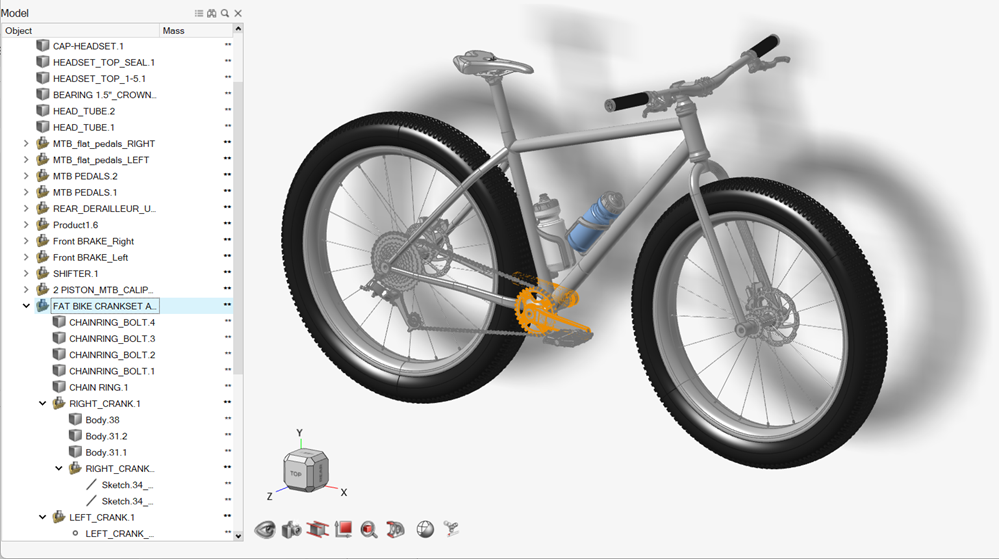The image size is (1000, 559).
Task: Click the list view icon in Model header
Action: point(199,13)
